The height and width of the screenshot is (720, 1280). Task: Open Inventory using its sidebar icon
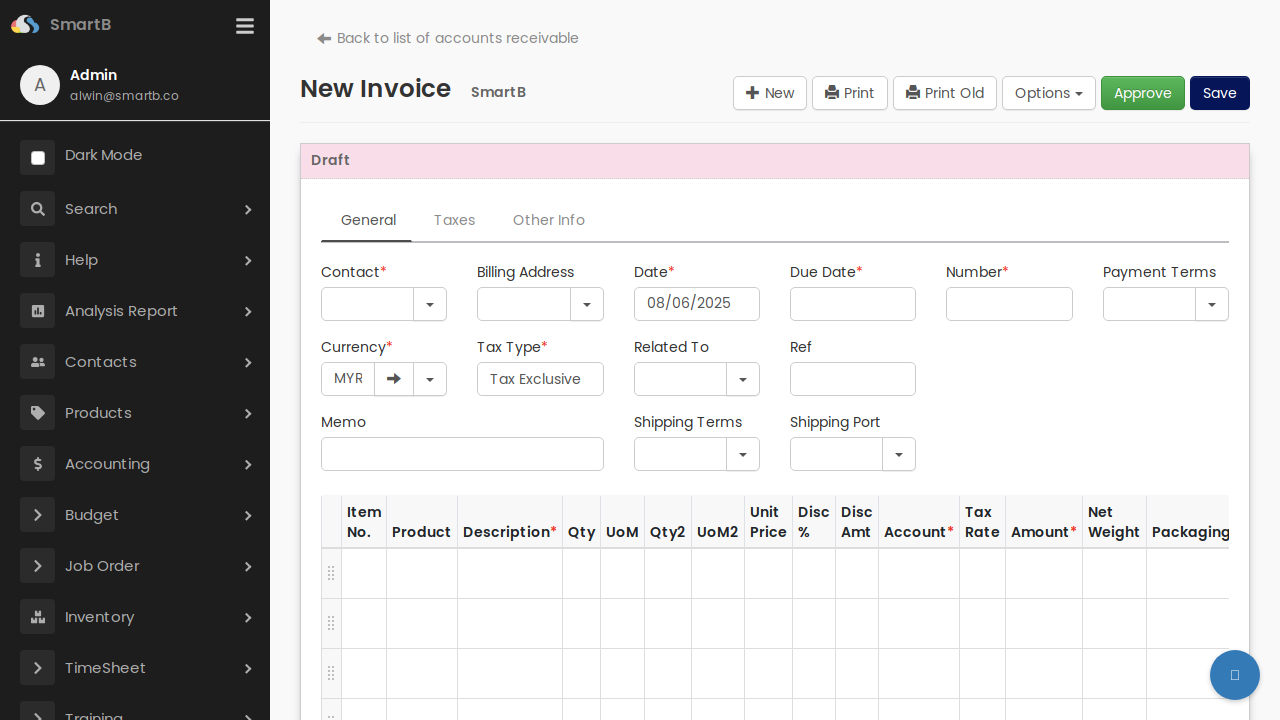coord(37,617)
